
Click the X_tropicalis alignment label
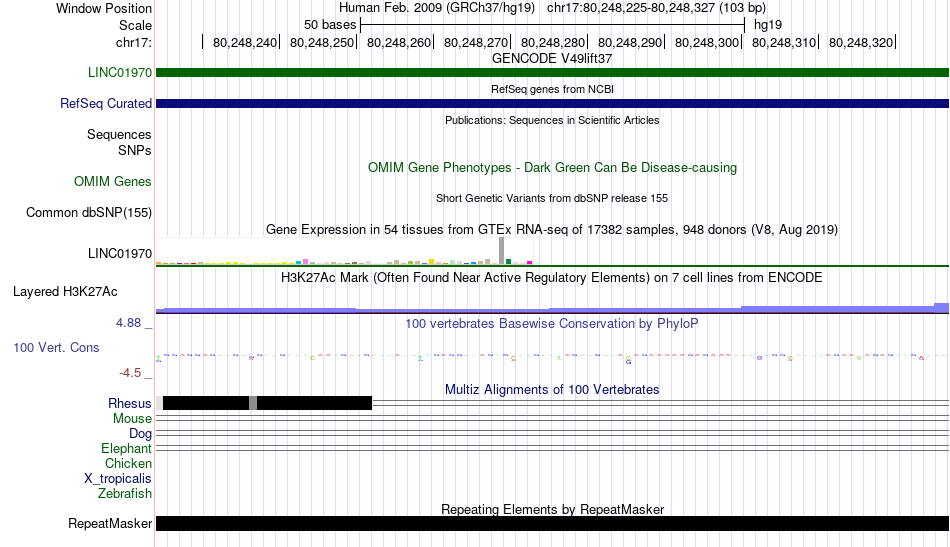118,479
